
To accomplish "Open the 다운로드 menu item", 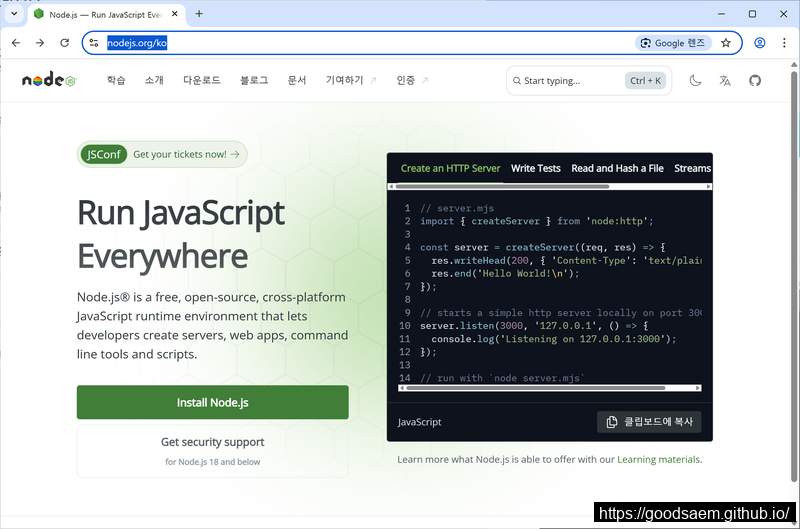I will (202, 80).
